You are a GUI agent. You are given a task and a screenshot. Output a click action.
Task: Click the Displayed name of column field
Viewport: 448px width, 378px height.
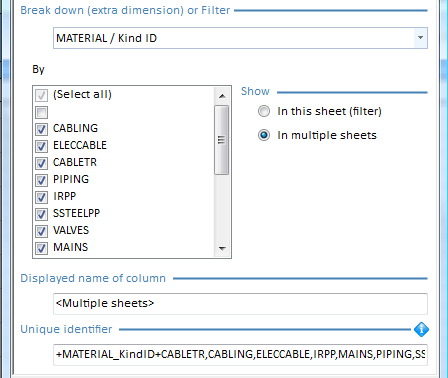pos(240,304)
